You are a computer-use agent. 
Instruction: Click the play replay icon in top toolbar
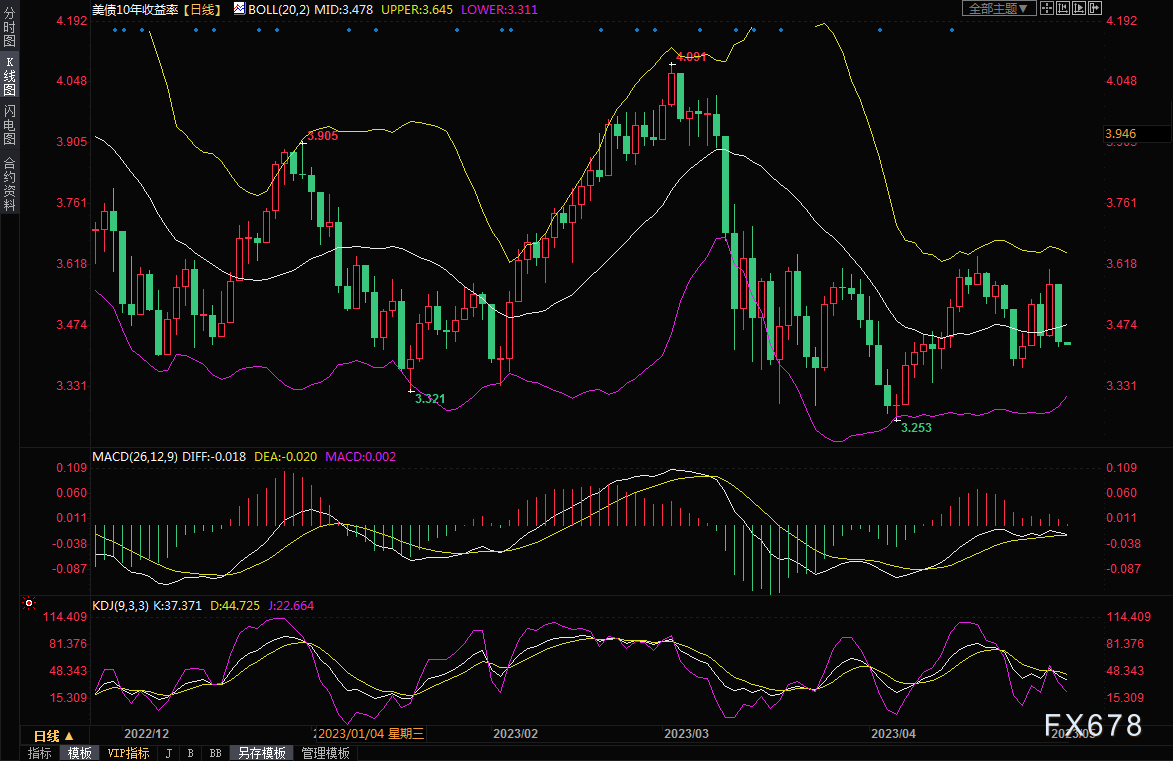1079,8
